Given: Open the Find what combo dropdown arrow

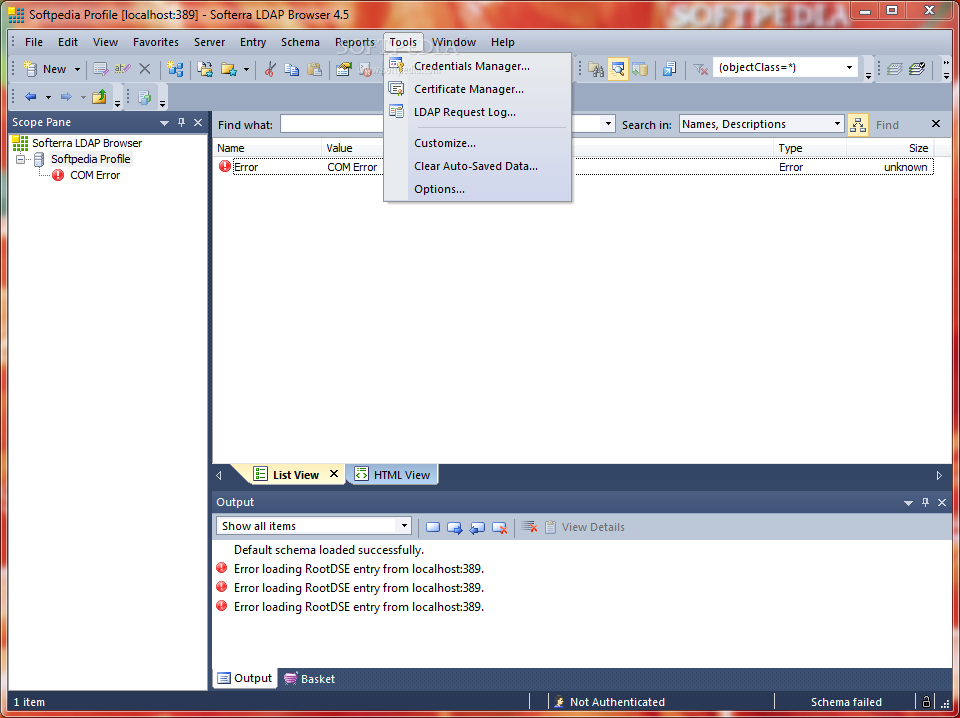Looking at the screenshot, I should point(608,124).
